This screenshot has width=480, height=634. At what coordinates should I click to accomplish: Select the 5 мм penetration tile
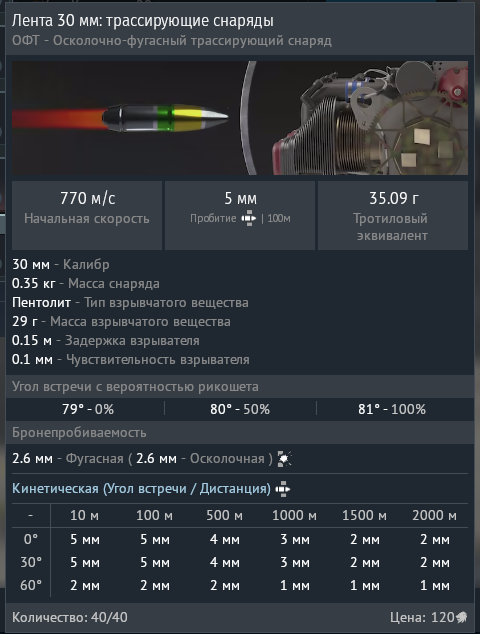[x=240, y=215]
